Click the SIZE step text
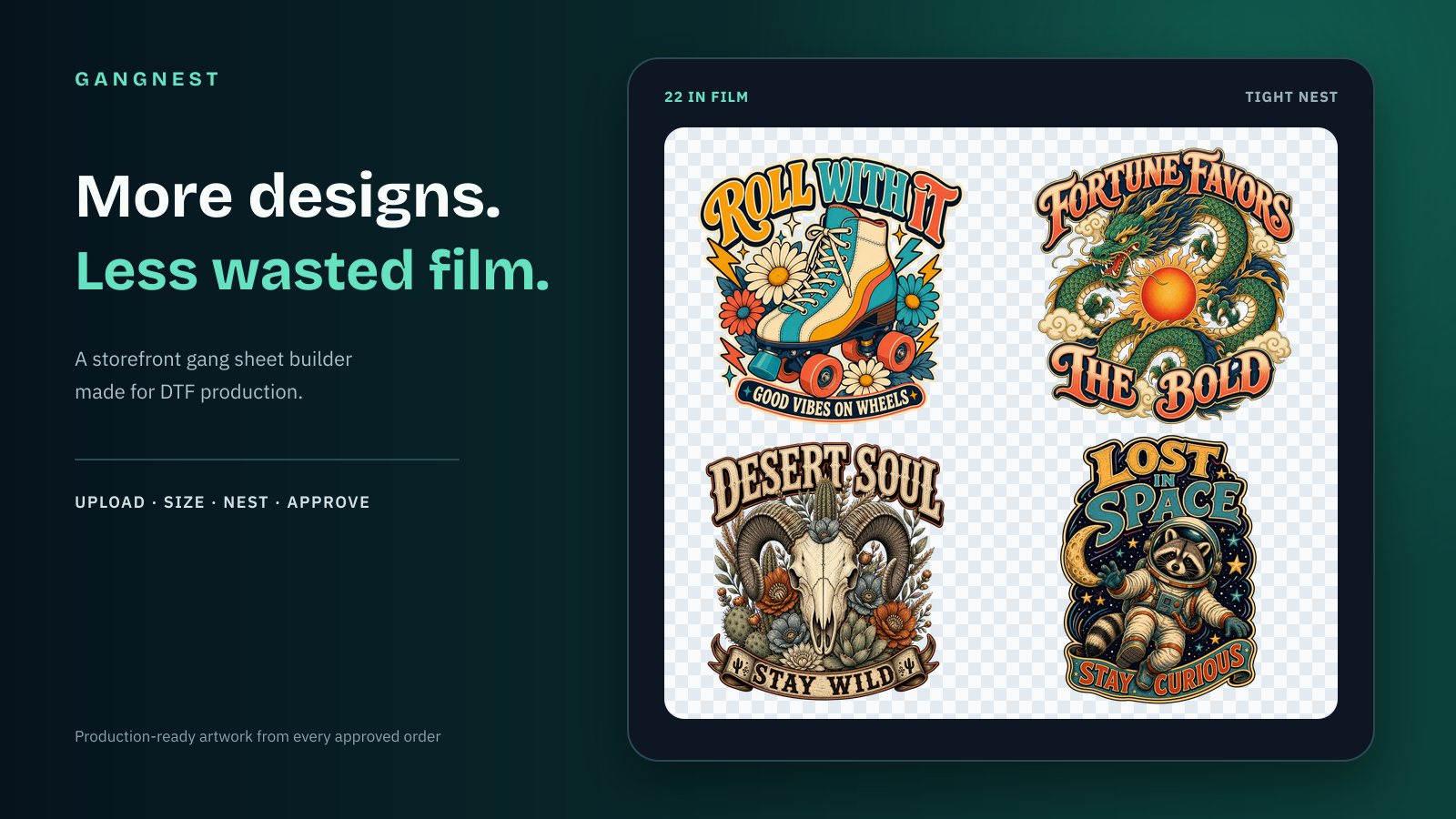The width and height of the screenshot is (1456, 819). [184, 502]
